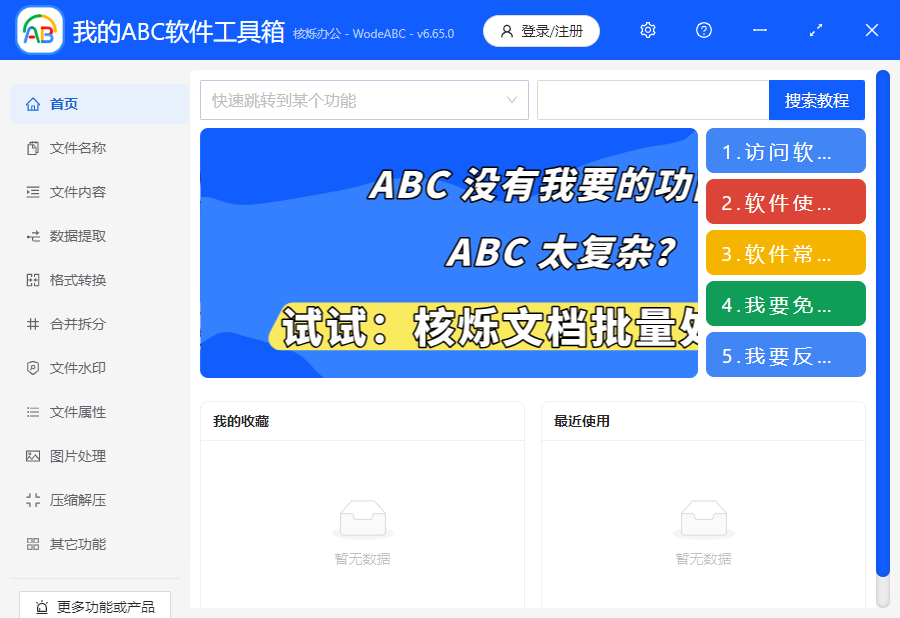
Task: Click the home icon in sidebar
Action: tap(33, 104)
